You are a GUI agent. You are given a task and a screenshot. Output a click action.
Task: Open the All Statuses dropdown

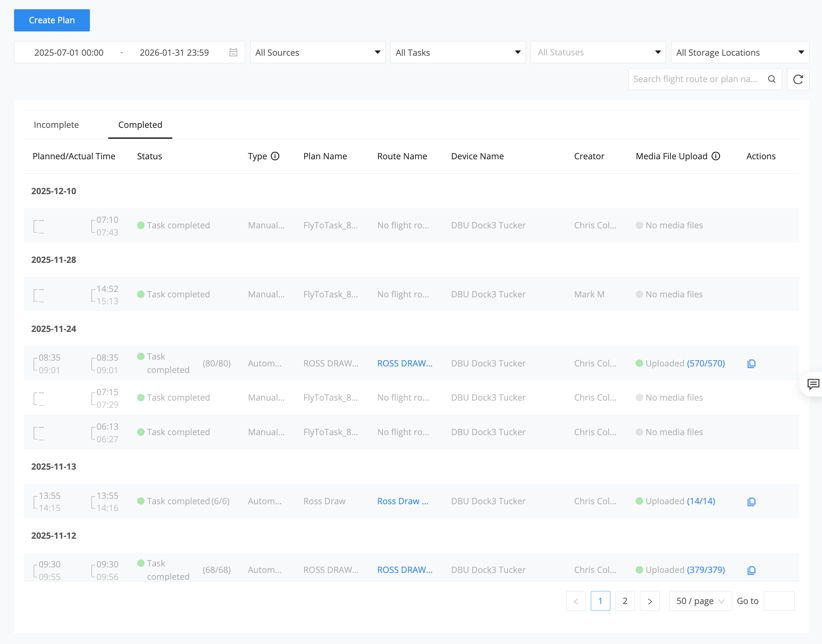pyautogui.click(x=598, y=52)
